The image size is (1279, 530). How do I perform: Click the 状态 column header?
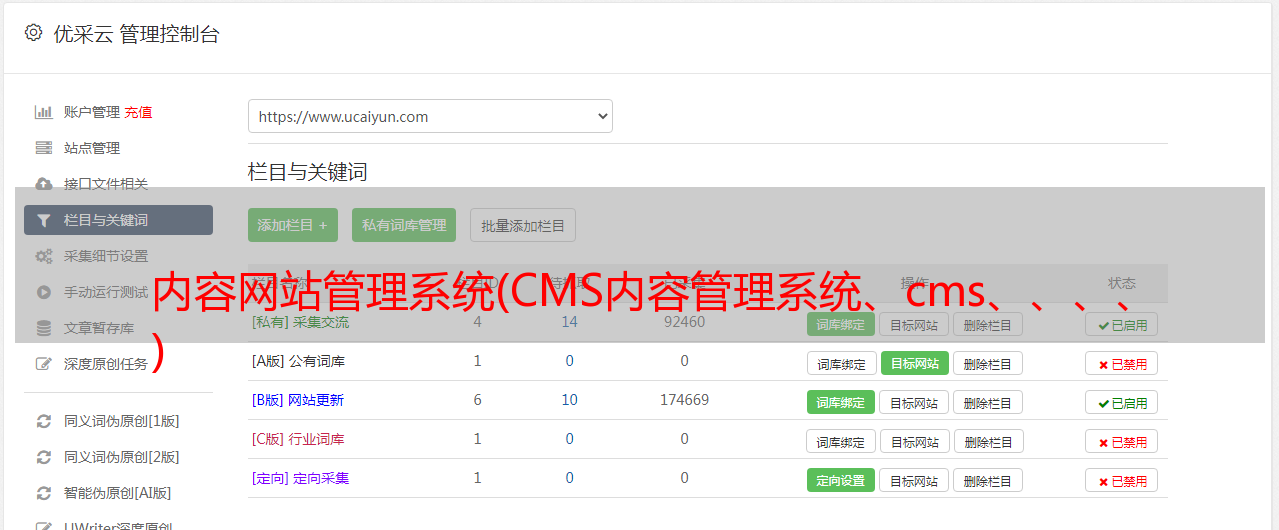pyautogui.click(x=1122, y=283)
